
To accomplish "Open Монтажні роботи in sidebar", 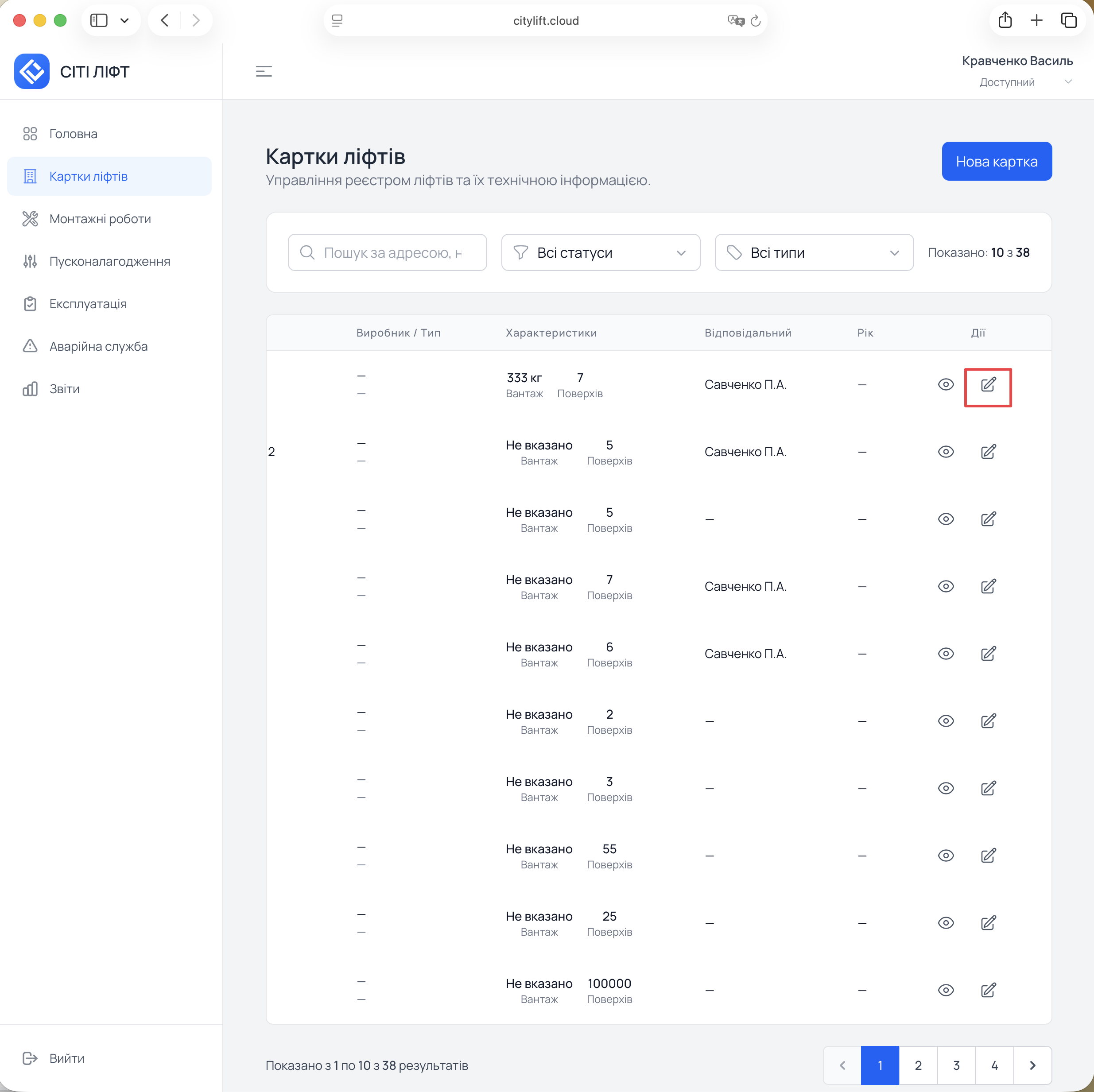I will 100,219.
